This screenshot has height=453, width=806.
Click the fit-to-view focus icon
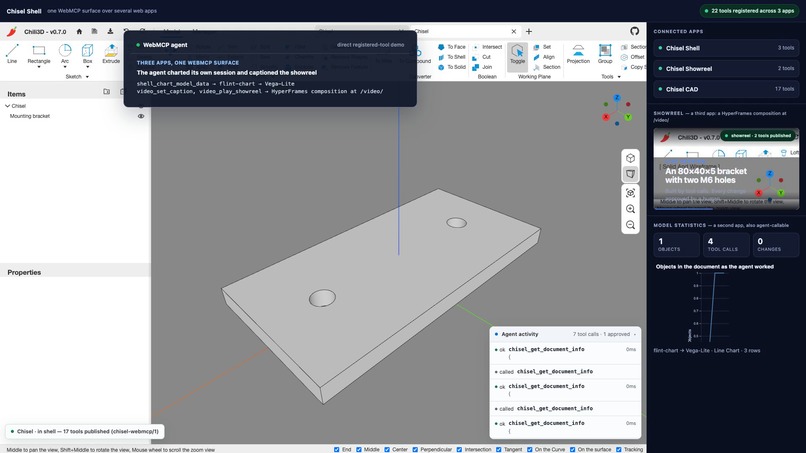[x=630, y=193]
